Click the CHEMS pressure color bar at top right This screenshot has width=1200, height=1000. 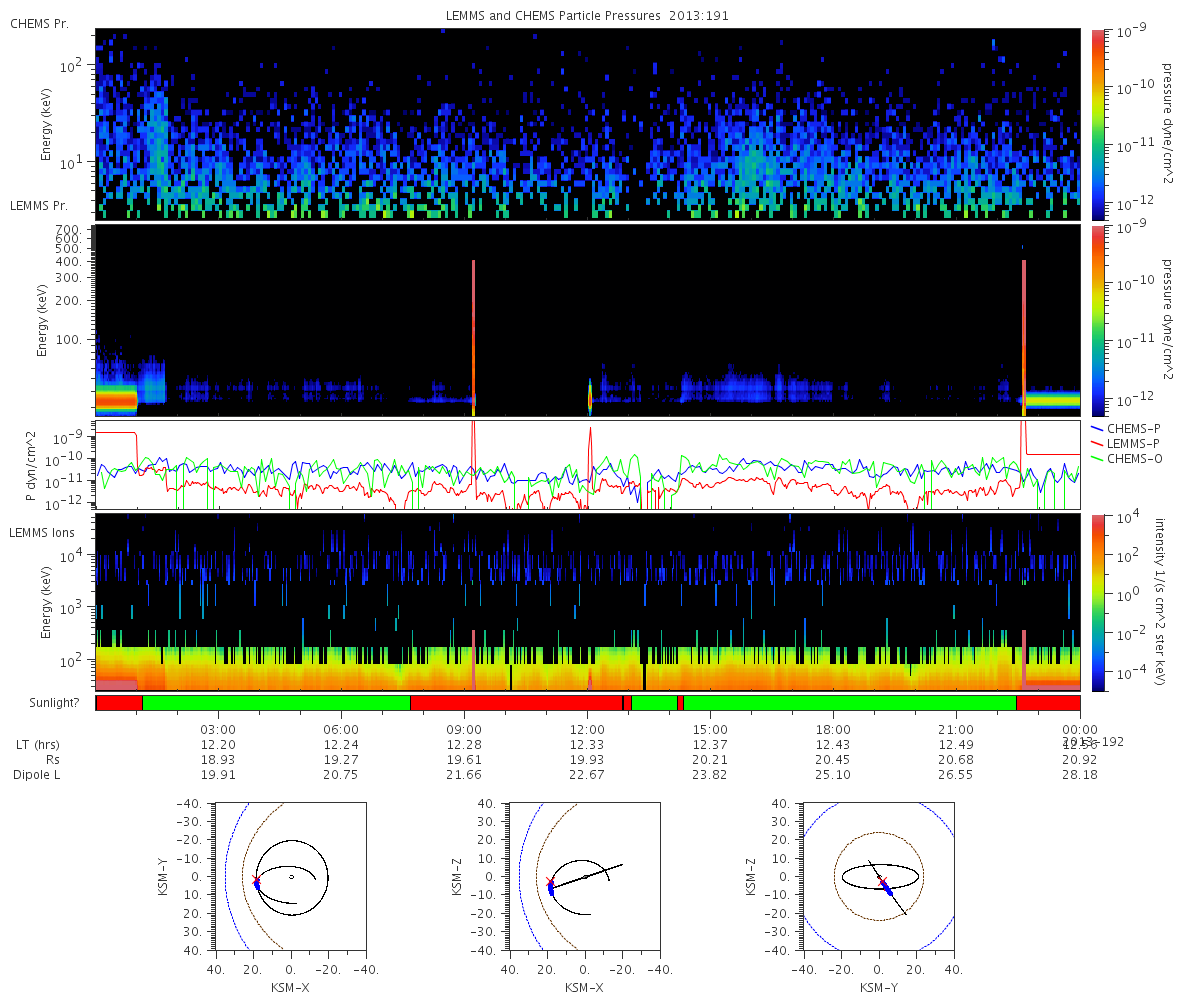coord(1099,124)
